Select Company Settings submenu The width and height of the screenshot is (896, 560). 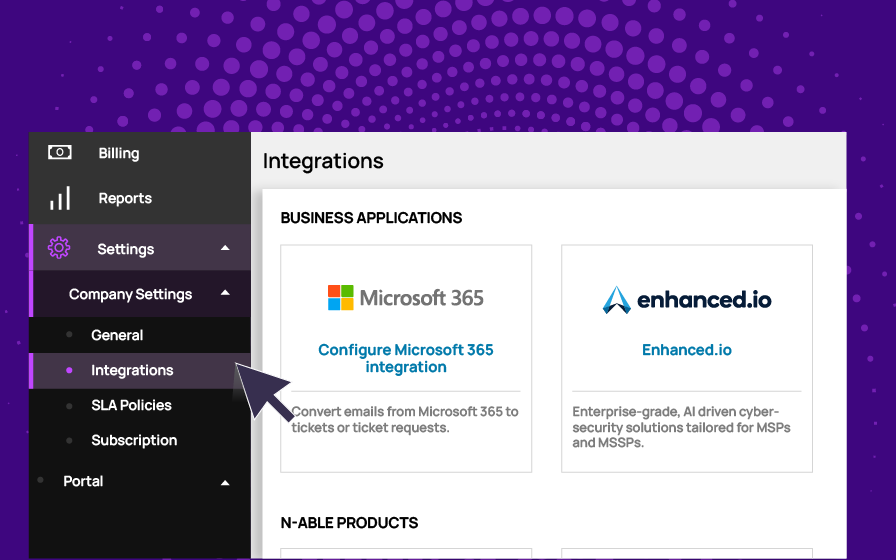tap(130, 294)
